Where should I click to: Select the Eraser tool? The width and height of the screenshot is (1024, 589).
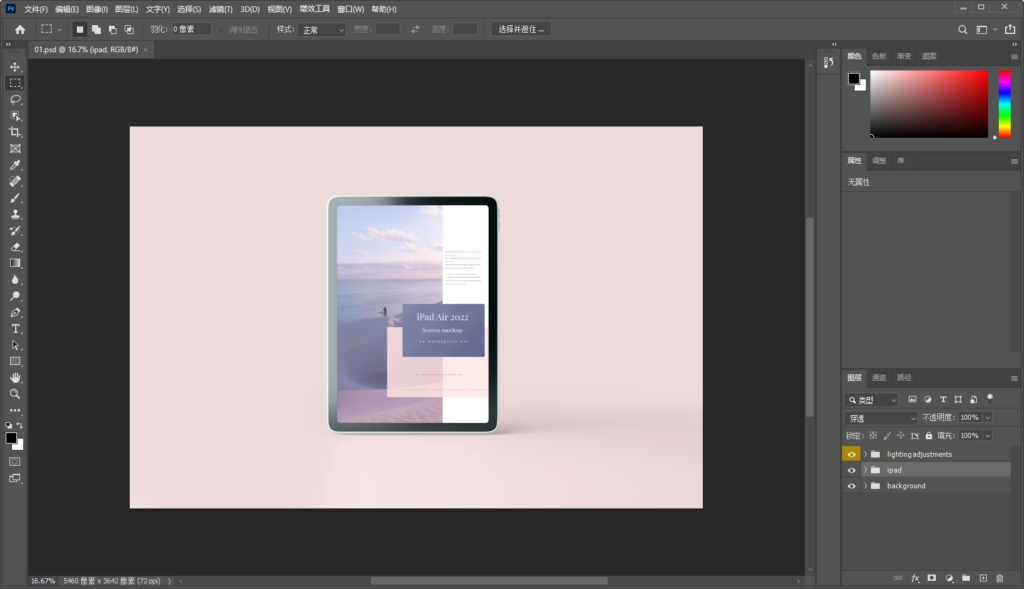15,246
